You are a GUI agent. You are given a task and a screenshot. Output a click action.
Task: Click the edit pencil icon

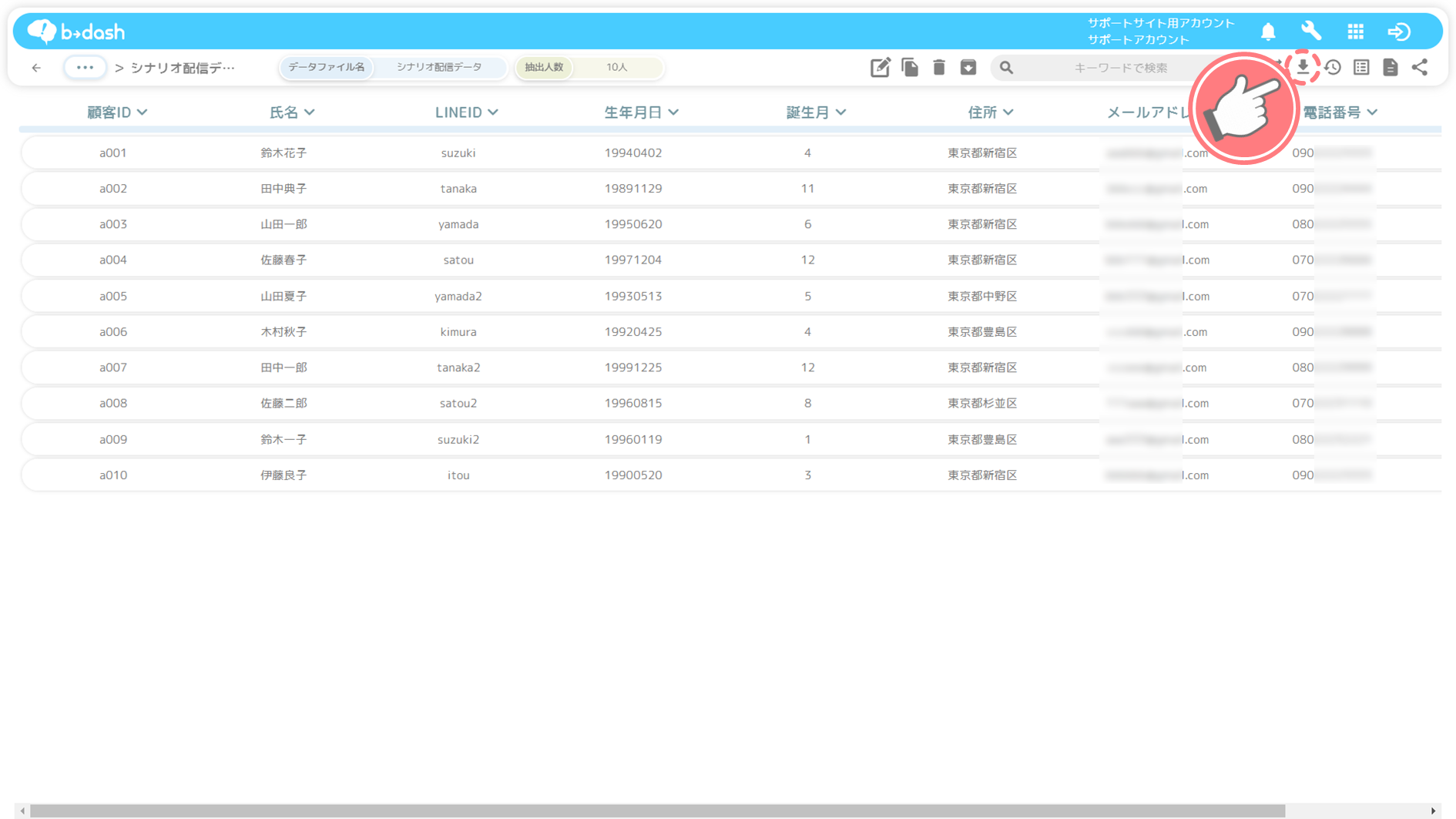tap(880, 68)
